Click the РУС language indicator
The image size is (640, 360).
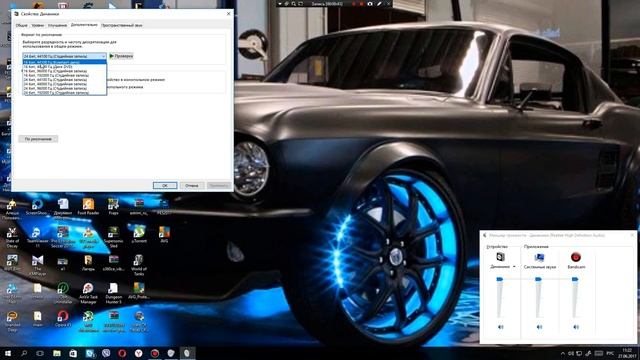pyautogui.click(x=610, y=353)
